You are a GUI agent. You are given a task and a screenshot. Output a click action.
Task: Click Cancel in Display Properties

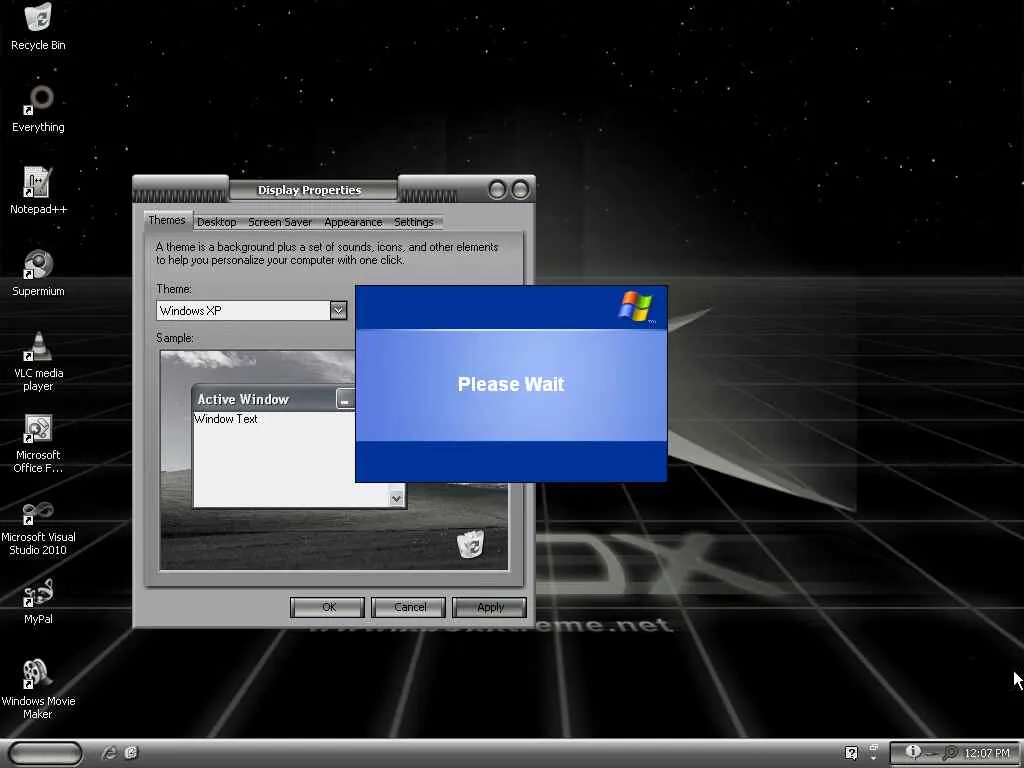tap(409, 607)
